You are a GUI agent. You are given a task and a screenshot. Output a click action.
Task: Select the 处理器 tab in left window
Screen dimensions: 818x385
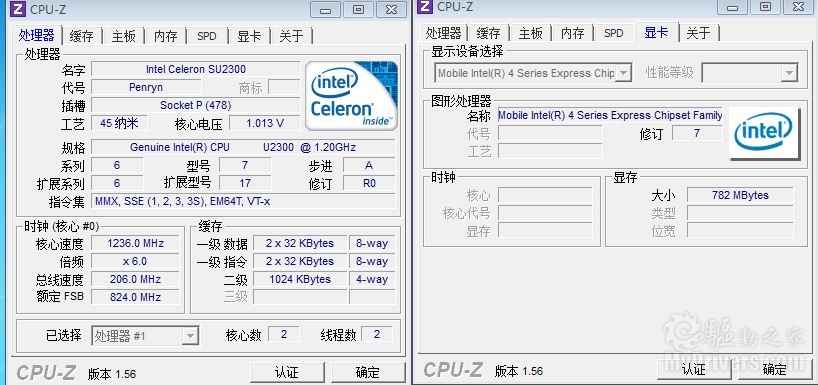[x=36, y=35]
